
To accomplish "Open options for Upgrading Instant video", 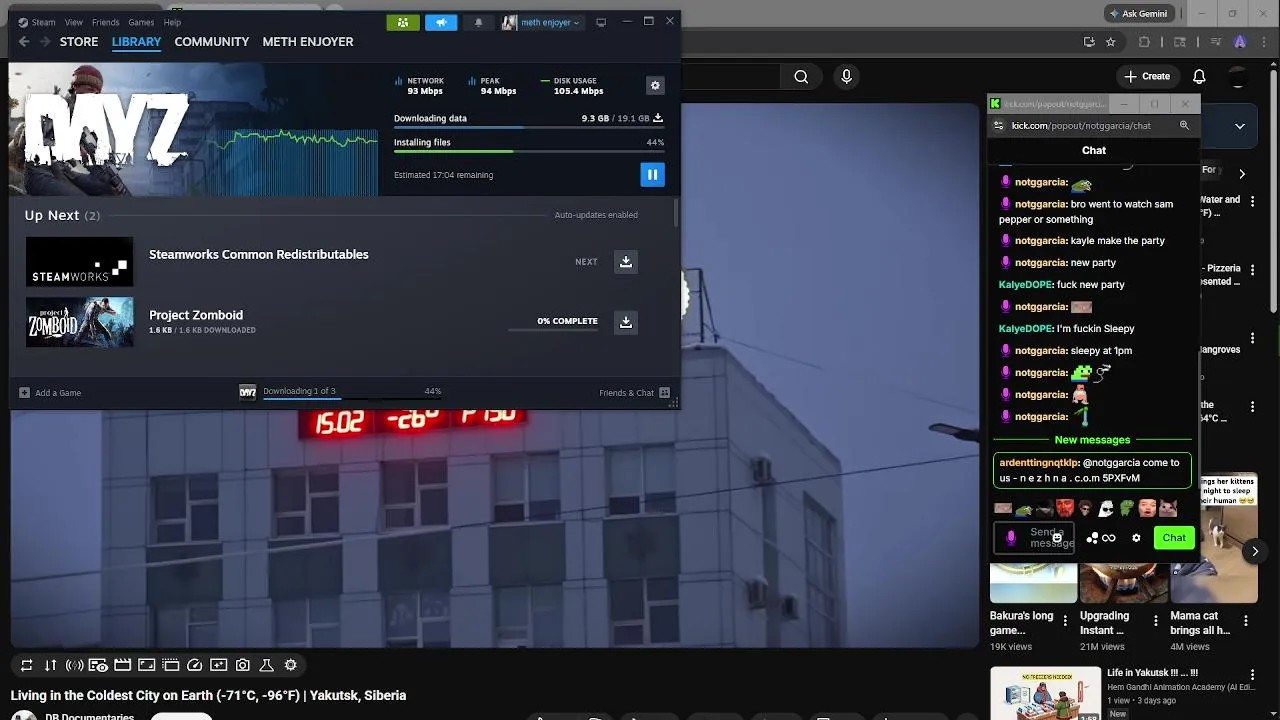I will pyautogui.click(x=1156, y=621).
